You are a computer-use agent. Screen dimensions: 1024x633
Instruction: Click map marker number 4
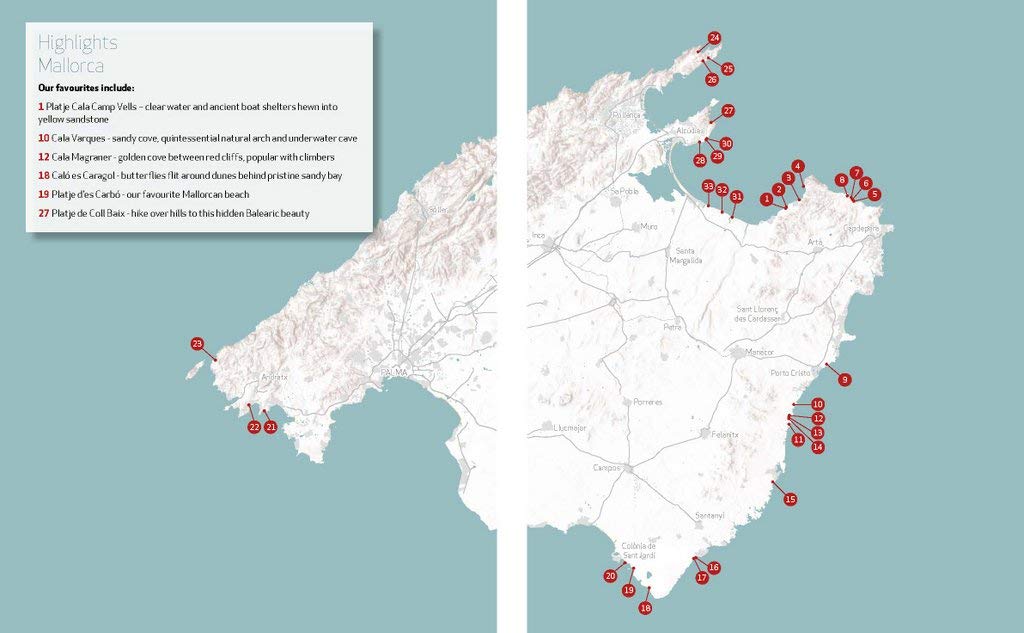(x=797, y=166)
